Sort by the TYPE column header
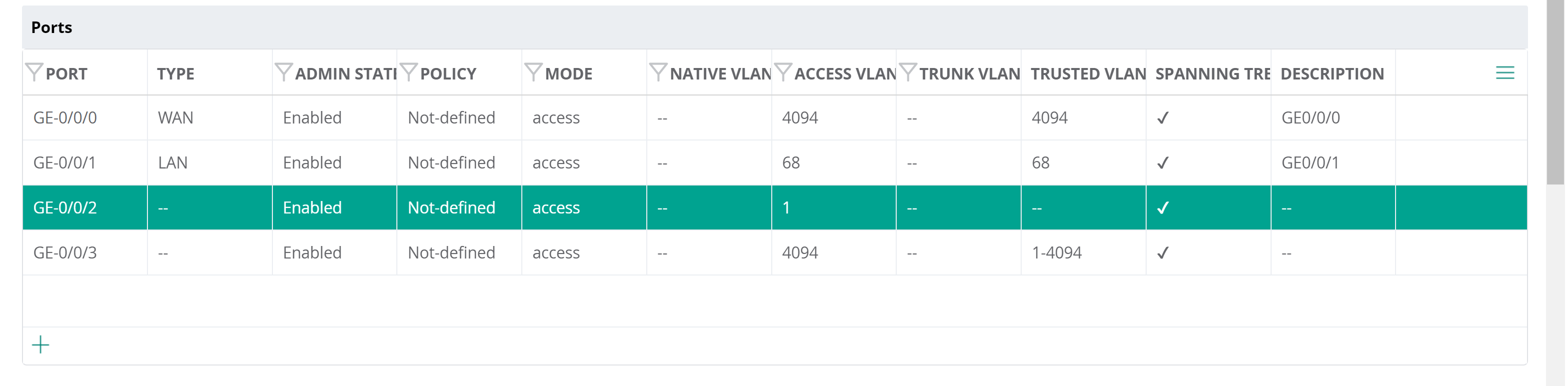Viewport: 1568px width, 386px height. [x=176, y=73]
